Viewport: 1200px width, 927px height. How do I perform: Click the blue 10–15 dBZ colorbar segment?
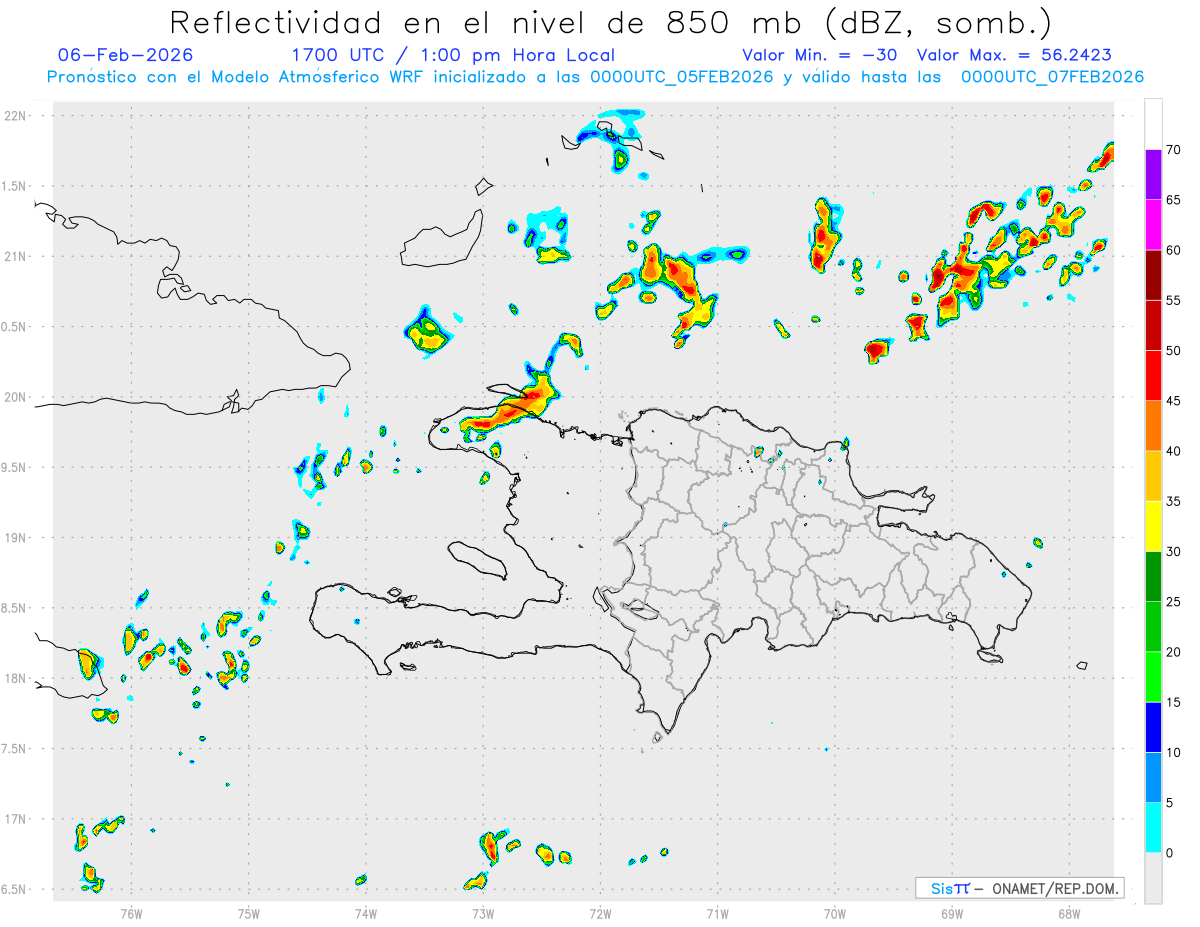pos(1153,727)
